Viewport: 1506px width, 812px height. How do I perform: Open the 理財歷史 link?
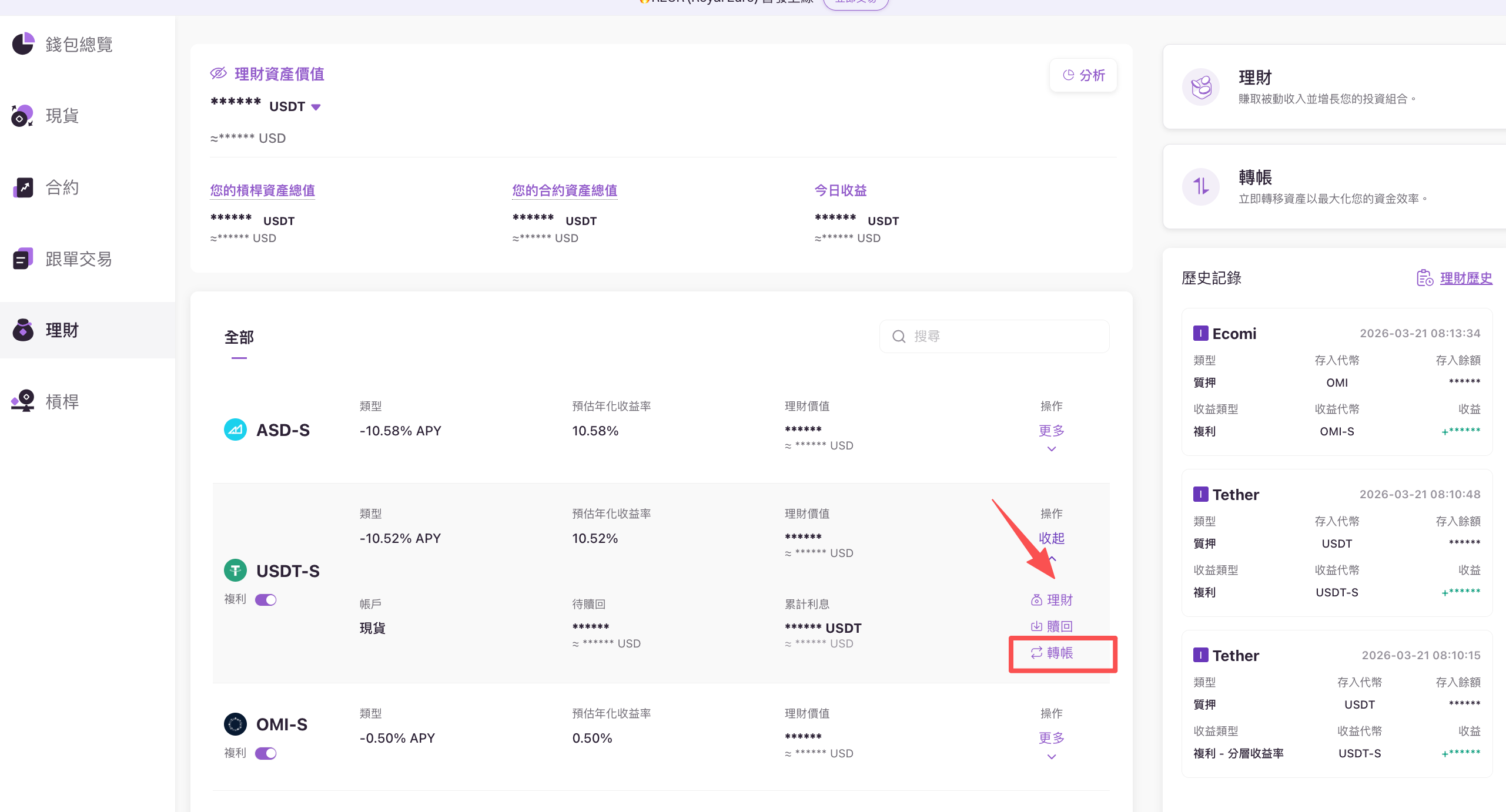[x=1465, y=279]
